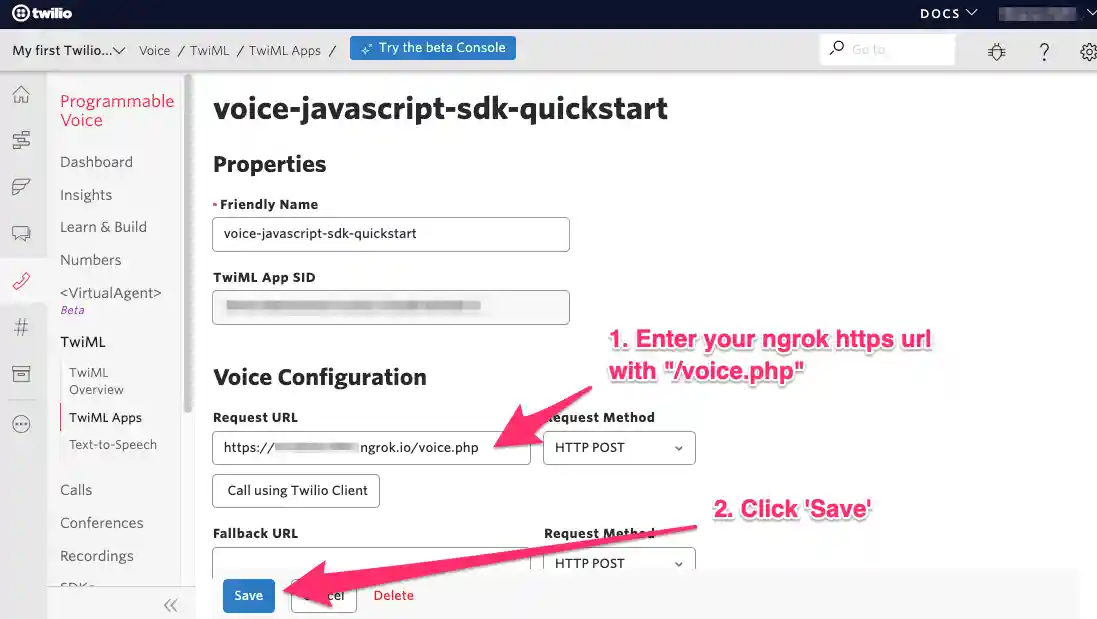Open the Programmable Voice phone icon

pos(21,280)
